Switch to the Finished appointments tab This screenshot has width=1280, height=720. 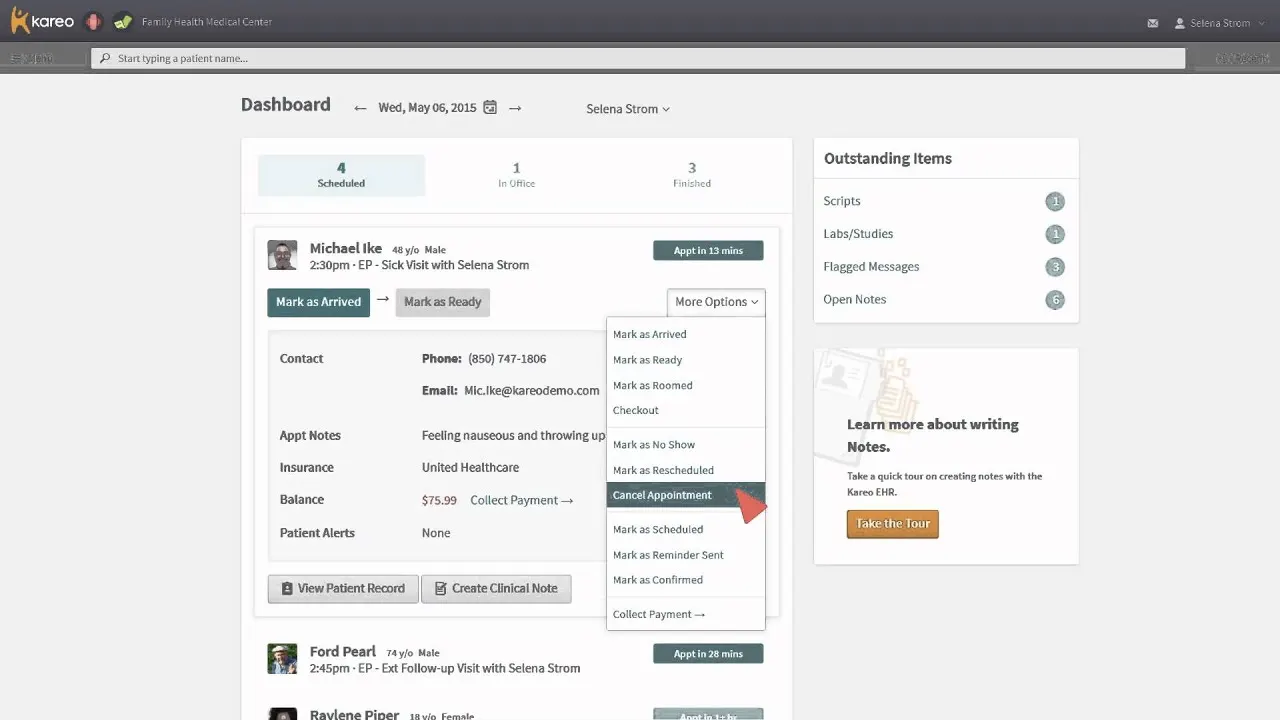click(x=691, y=176)
